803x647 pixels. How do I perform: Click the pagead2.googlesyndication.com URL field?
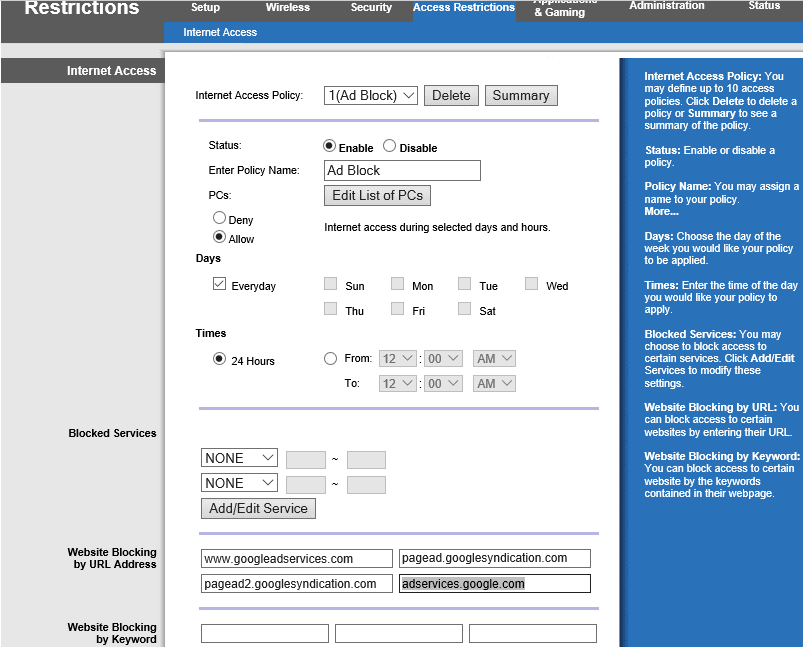click(x=297, y=583)
